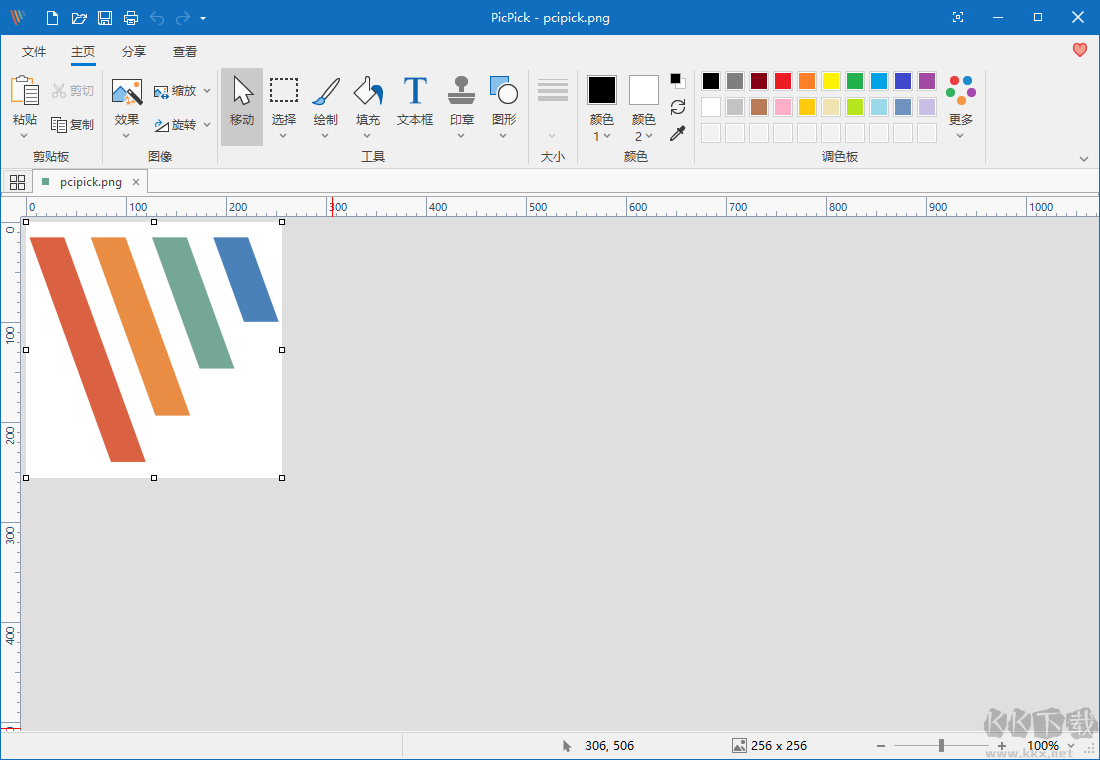Expand the 旋转 dropdown arrow
This screenshot has width=1100, height=760.
pyautogui.click(x=207, y=124)
